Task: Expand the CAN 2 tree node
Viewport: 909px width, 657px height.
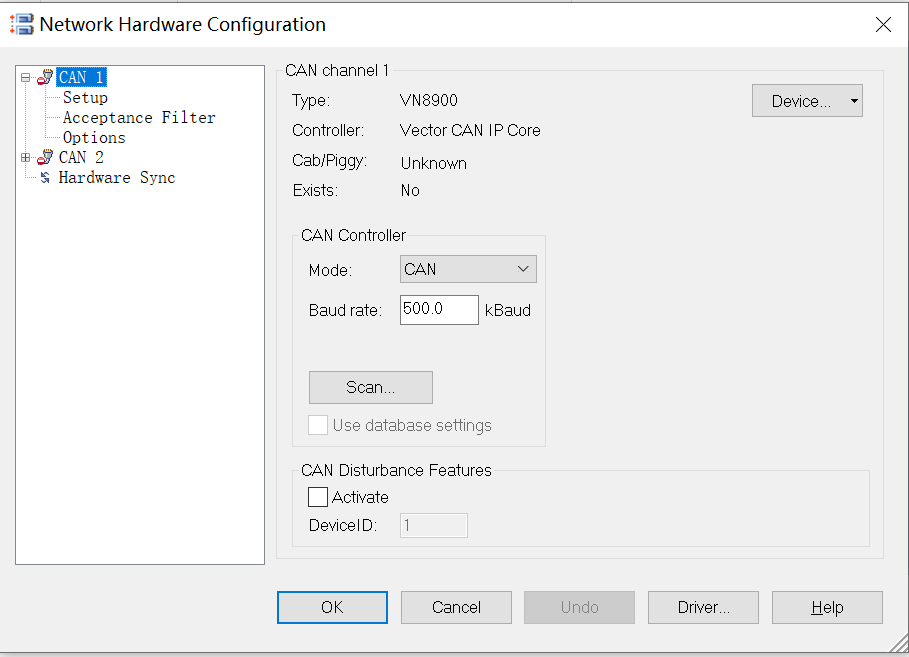Action: point(25,157)
